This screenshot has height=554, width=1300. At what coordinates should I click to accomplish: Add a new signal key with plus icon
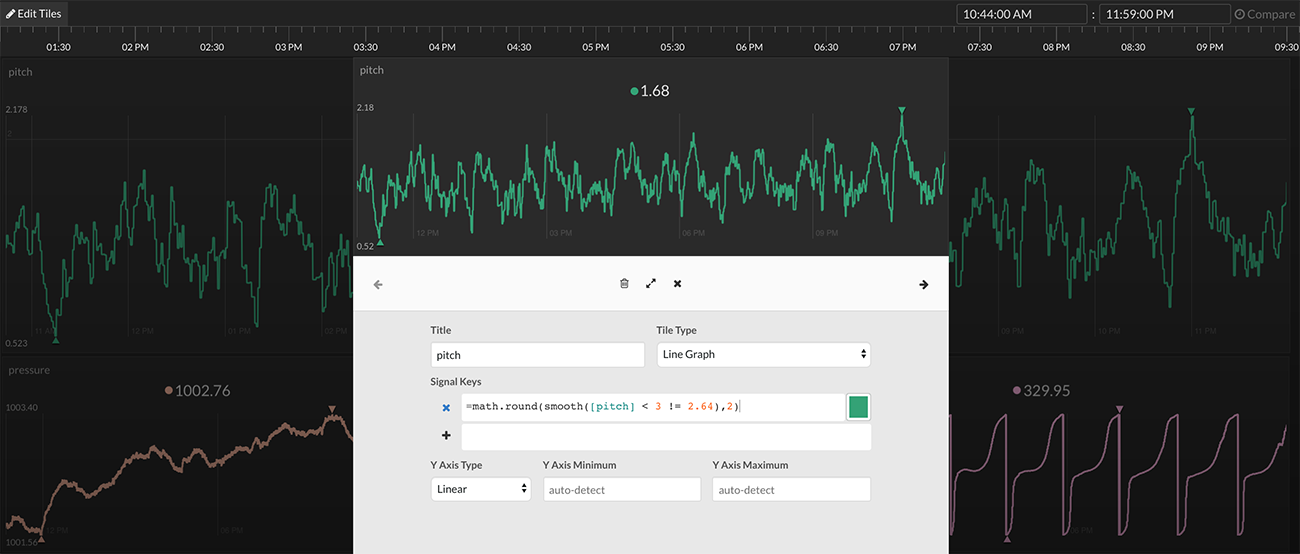(x=446, y=436)
